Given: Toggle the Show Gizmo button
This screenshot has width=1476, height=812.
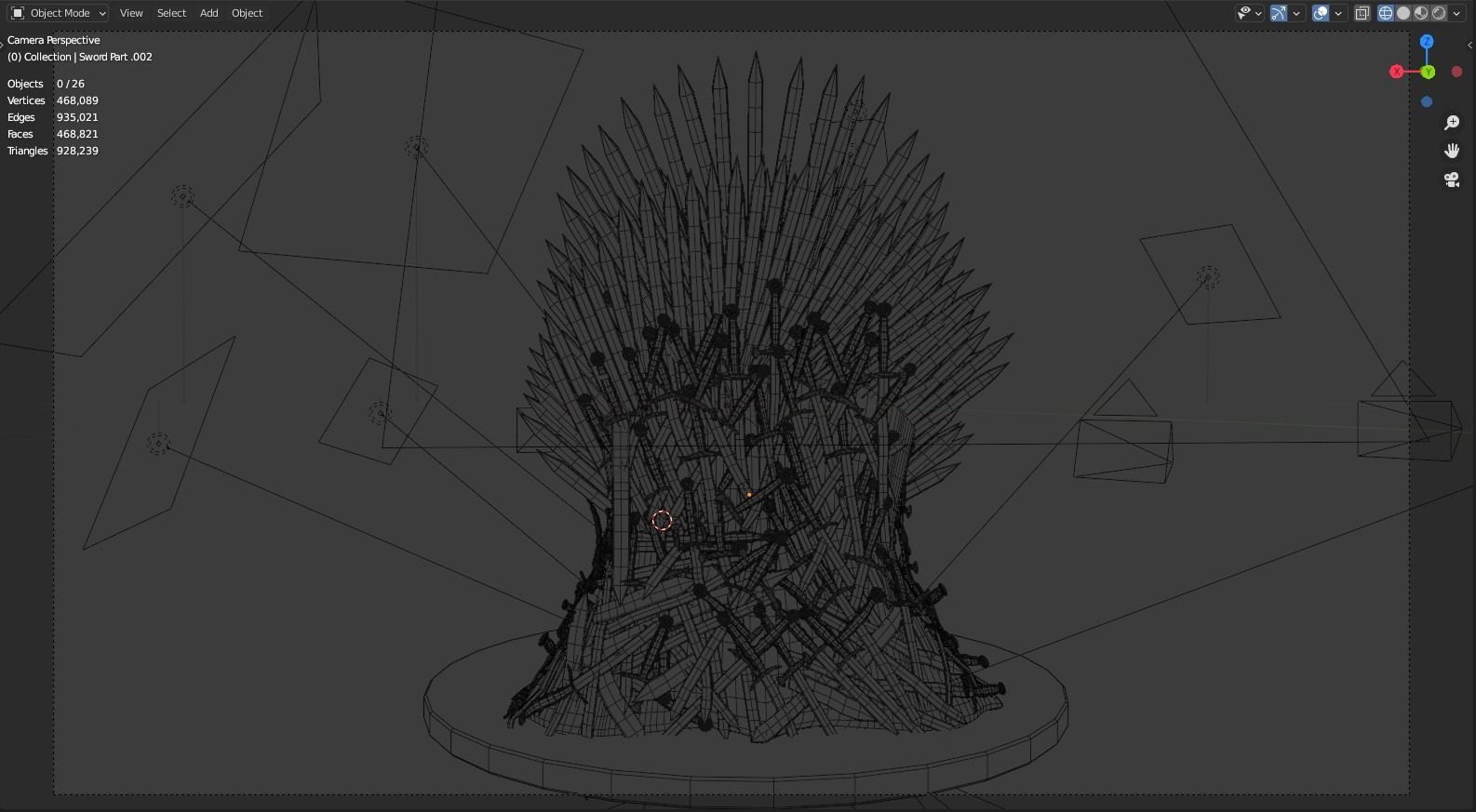Looking at the screenshot, I should (1279, 13).
